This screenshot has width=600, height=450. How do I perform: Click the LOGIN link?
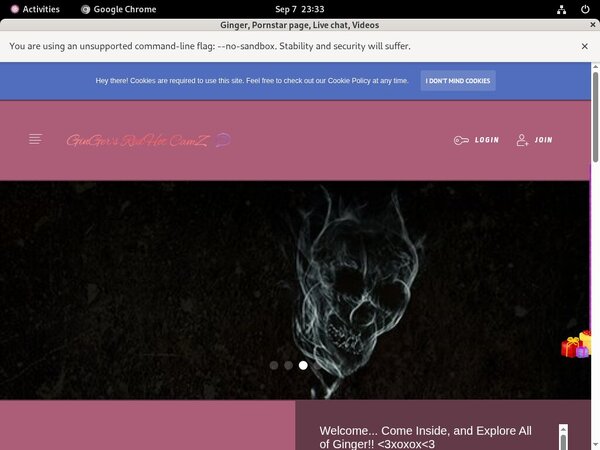click(x=486, y=141)
